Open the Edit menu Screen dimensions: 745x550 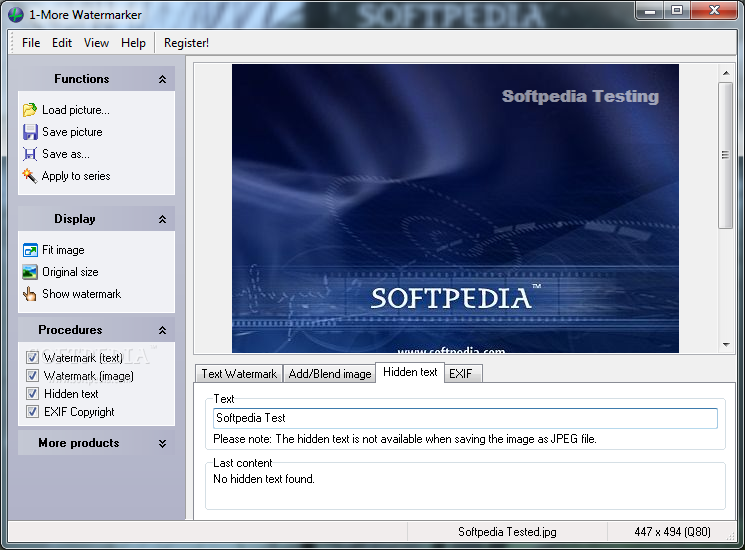click(x=62, y=43)
